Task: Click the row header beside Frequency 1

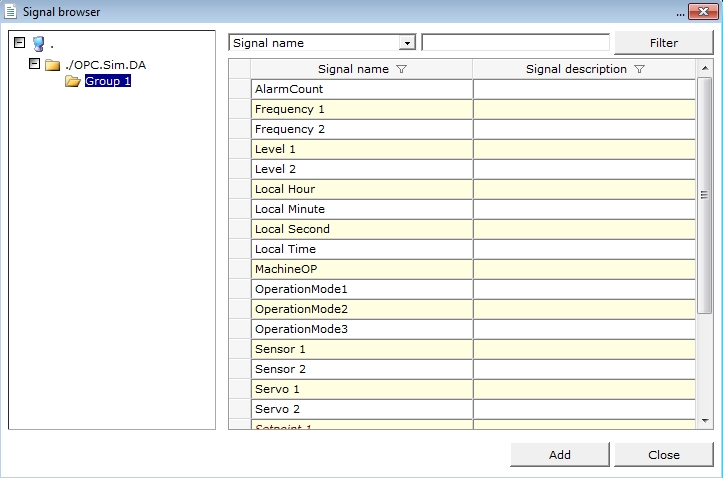Action: 239,109
